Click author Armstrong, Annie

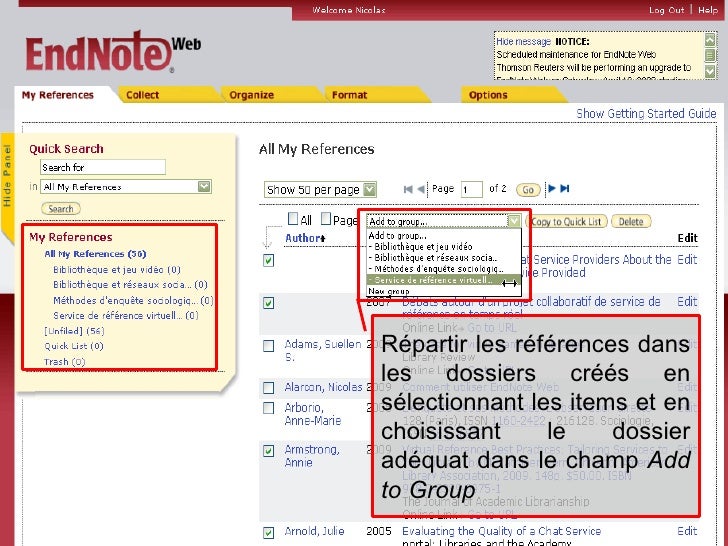(312, 456)
